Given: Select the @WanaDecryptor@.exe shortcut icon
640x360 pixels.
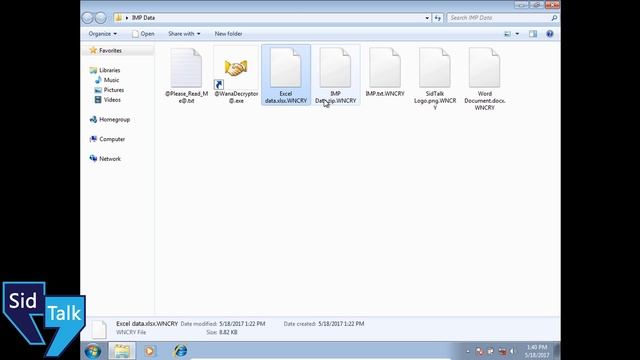Looking at the screenshot, I should (236, 68).
